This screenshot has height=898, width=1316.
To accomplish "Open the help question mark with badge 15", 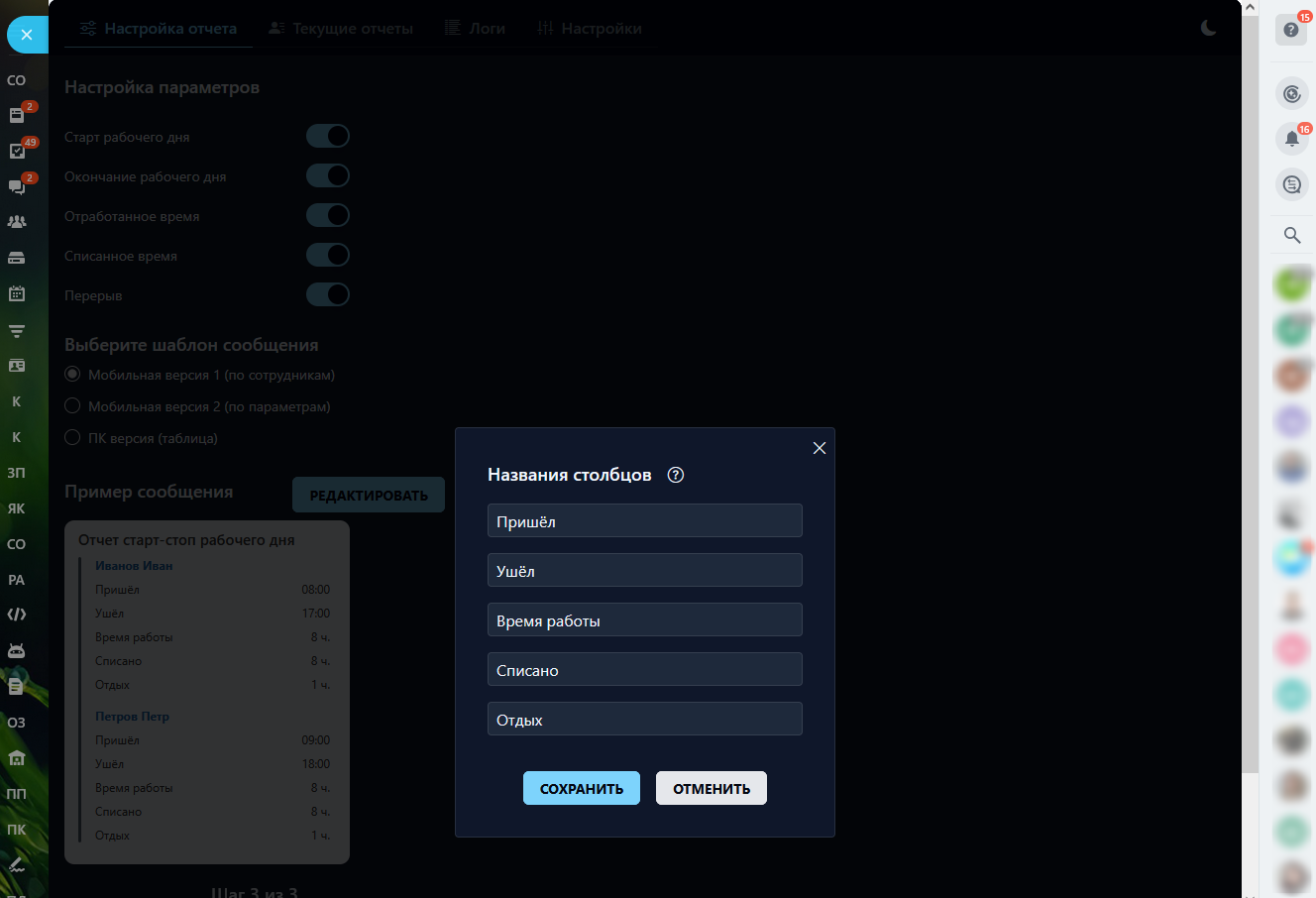I will [1291, 30].
